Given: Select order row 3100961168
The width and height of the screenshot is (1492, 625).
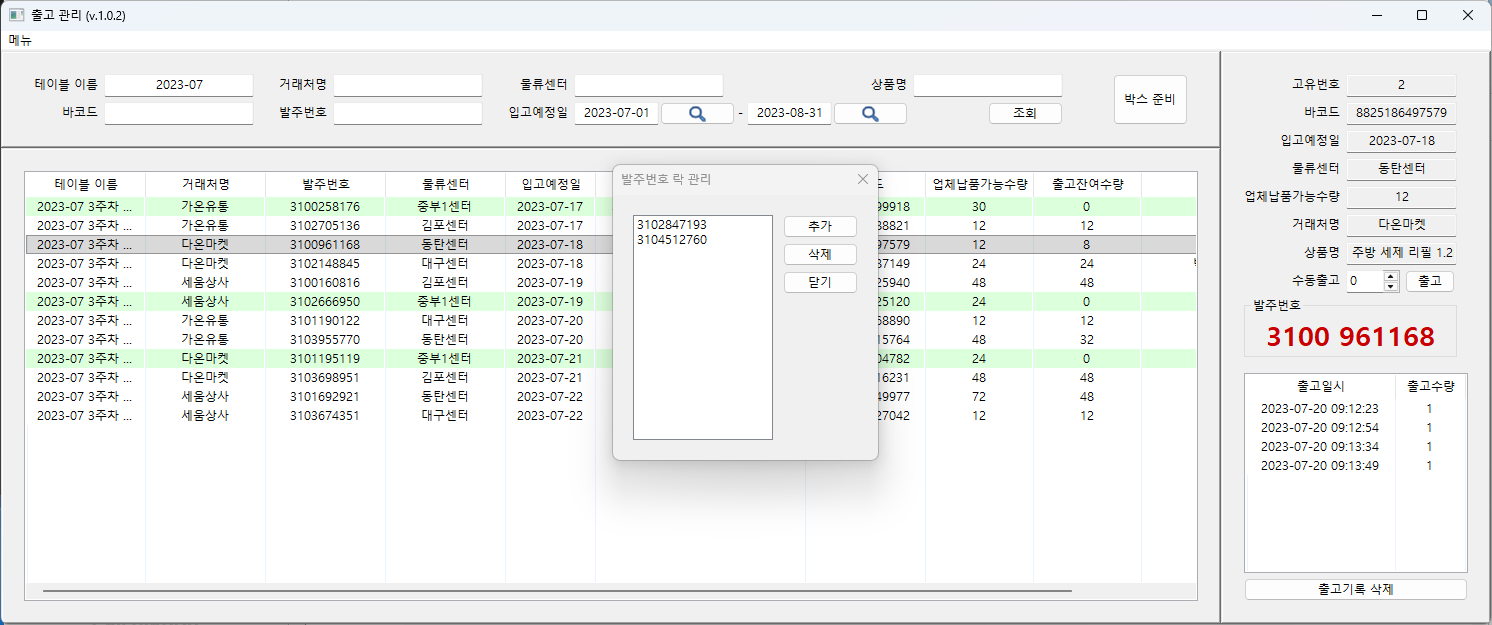Looking at the screenshot, I should [x=611, y=244].
